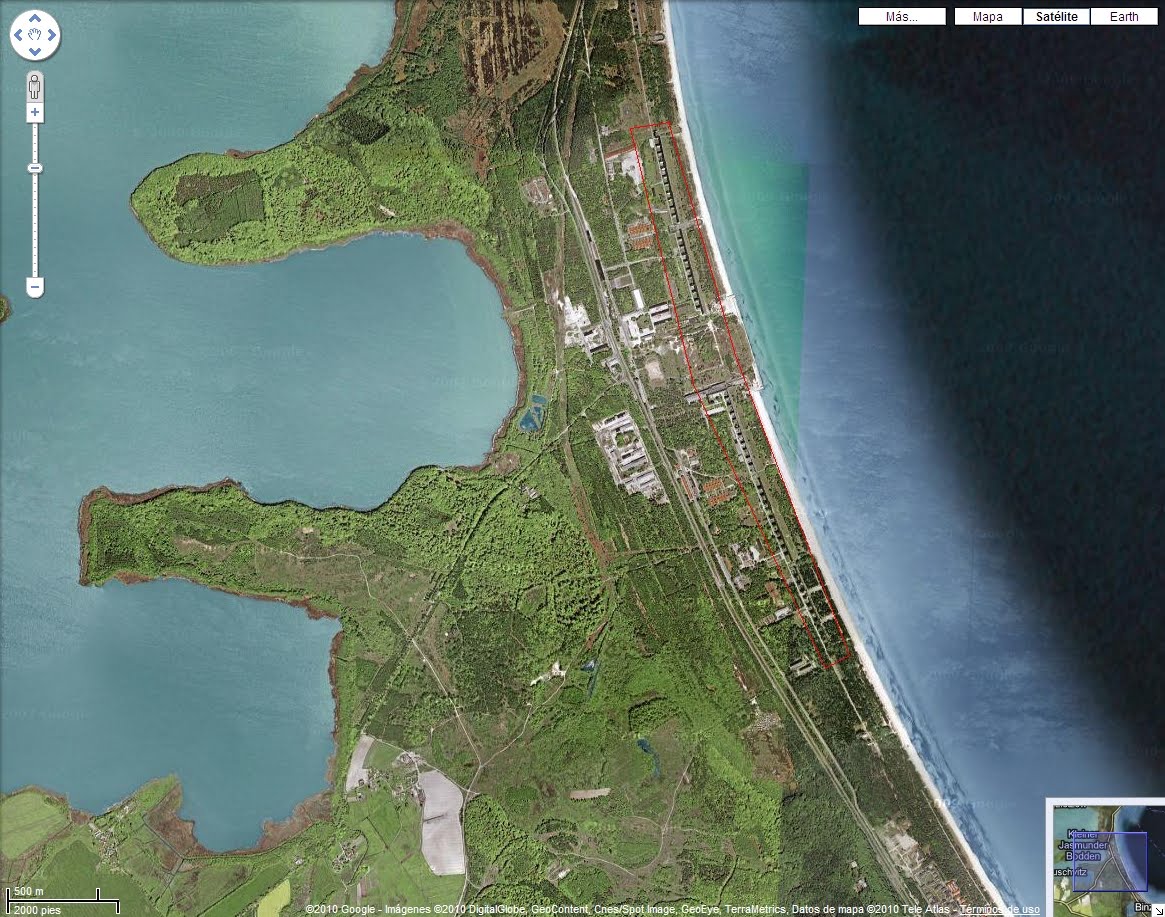This screenshot has height=917, width=1165.
Task: Toggle the Satélite view mode
Action: pos(1056,16)
